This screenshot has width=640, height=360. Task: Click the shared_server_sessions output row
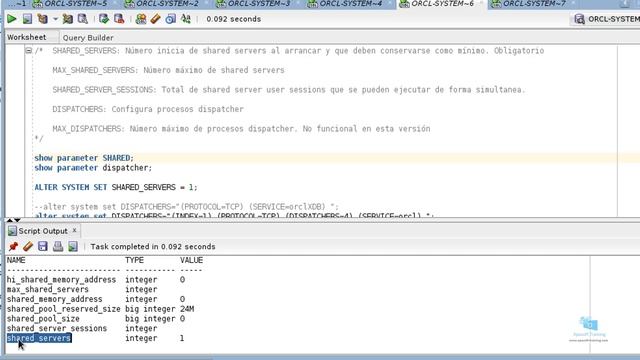[82, 329]
